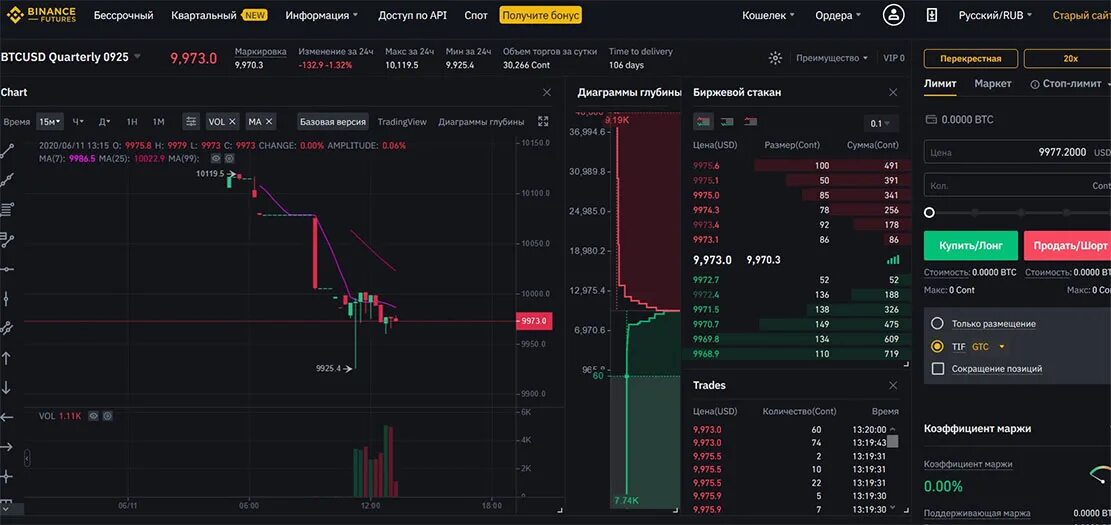Click the Перекрестная margin mode button

click(971, 58)
